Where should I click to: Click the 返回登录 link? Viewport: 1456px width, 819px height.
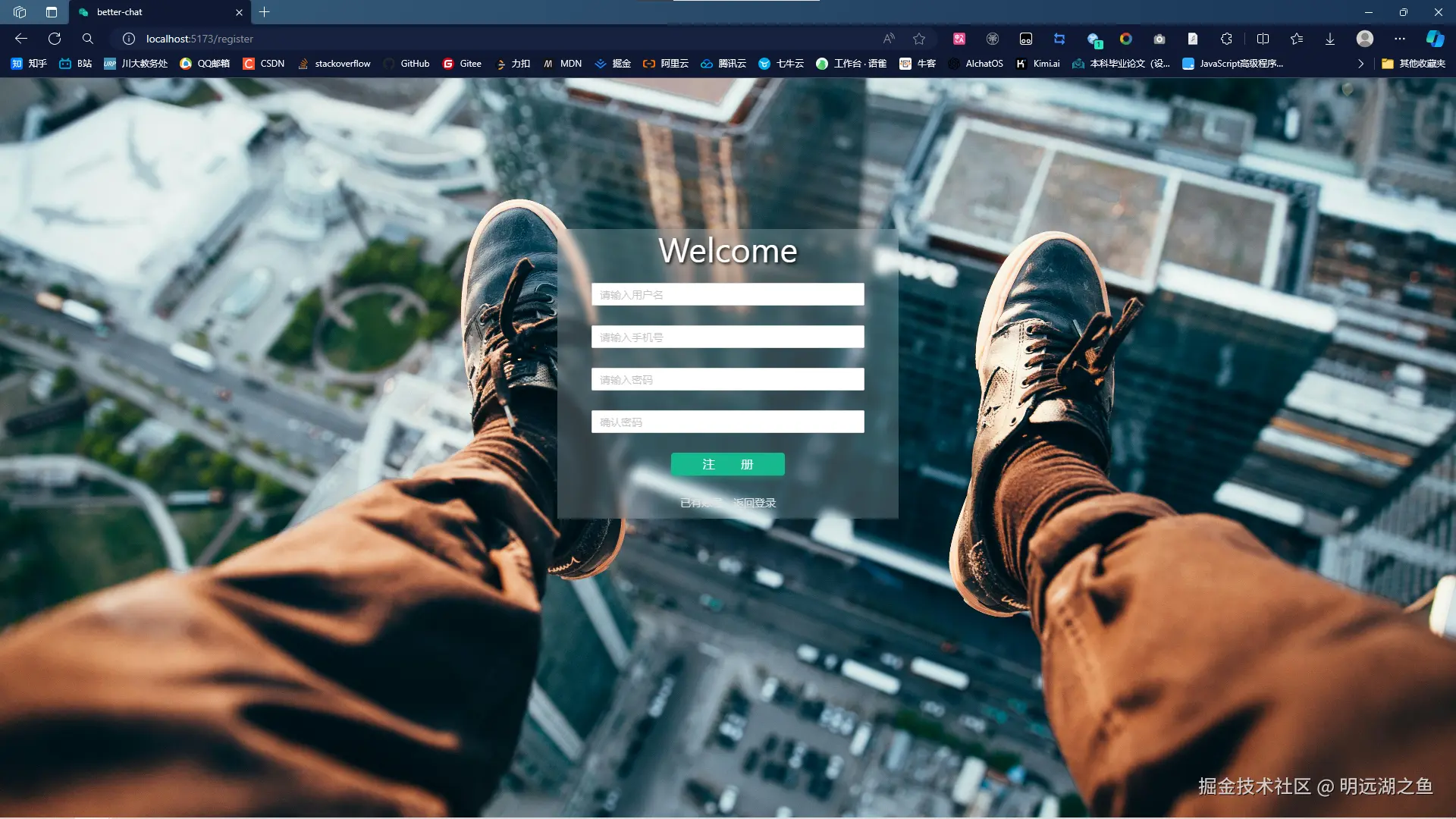click(x=755, y=503)
